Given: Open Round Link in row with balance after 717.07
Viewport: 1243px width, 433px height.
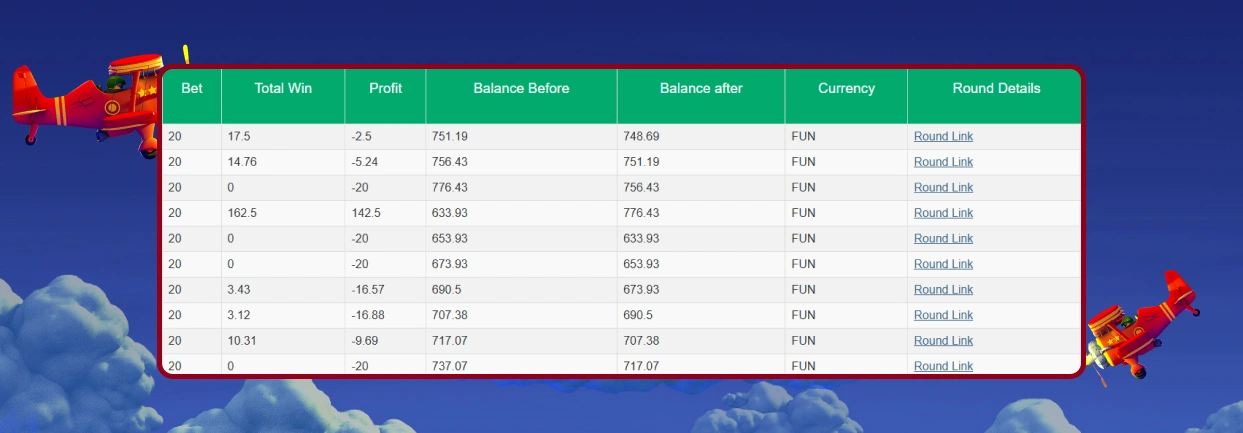Looking at the screenshot, I should click(x=943, y=366).
